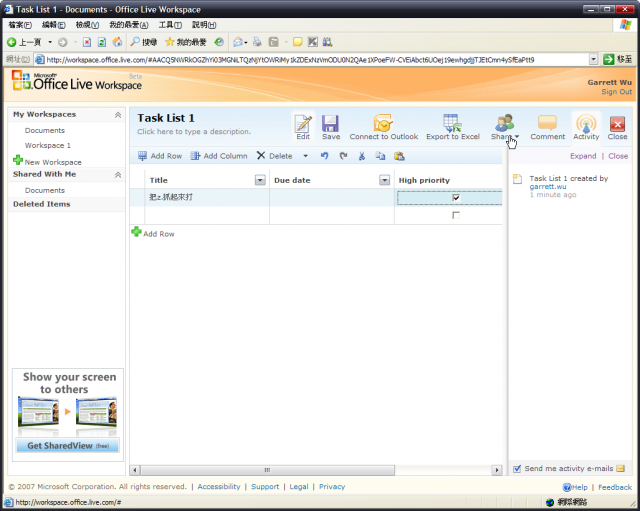640x511 pixels.
Task: Open the address bar history dropdown
Action: [x=593, y=60]
